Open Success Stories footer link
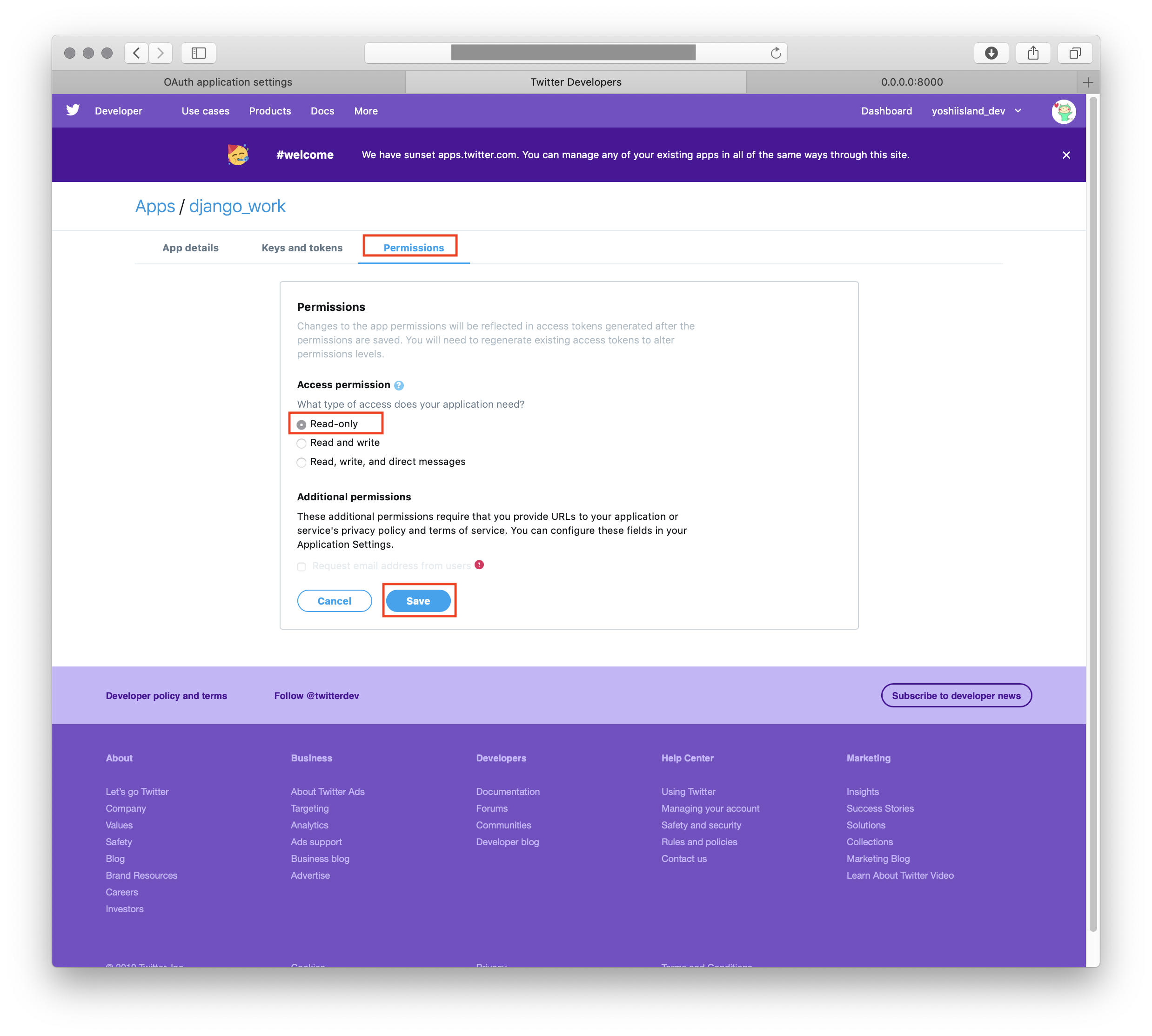 click(880, 808)
